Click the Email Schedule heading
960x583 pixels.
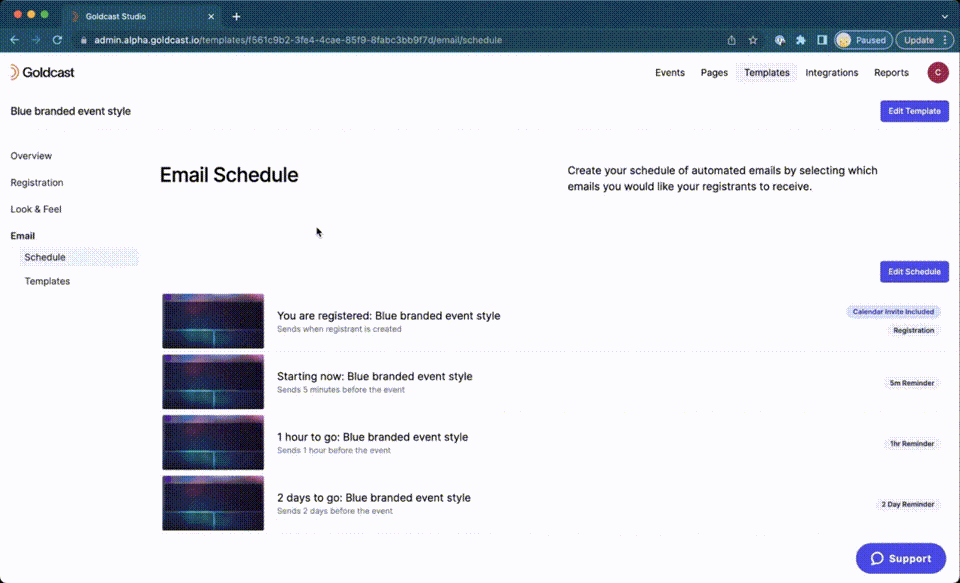click(x=229, y=175)
